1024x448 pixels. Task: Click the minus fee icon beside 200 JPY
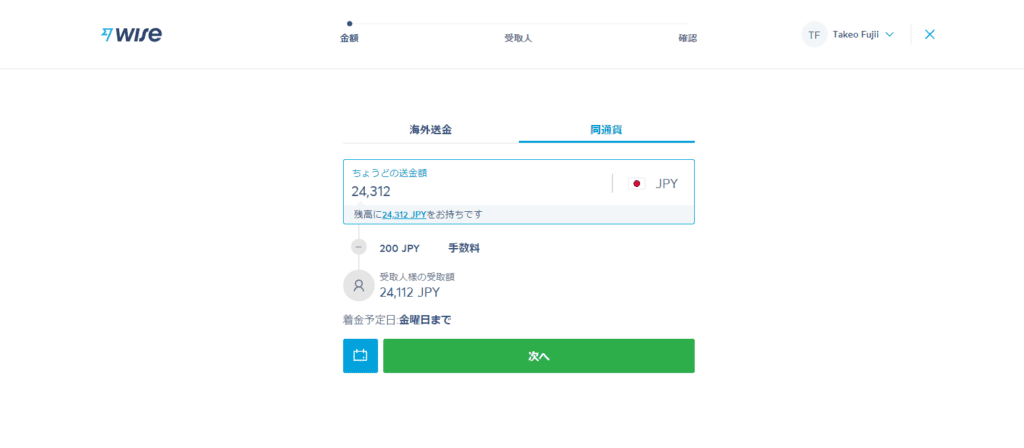(359, 248)
